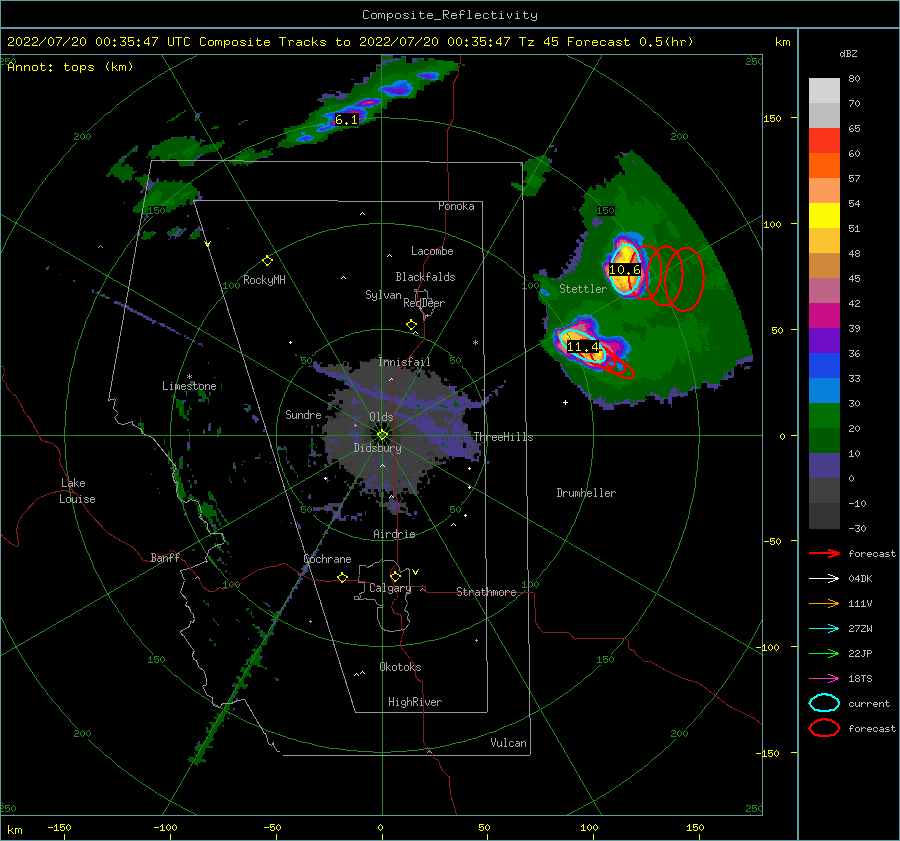Click the Lacombe town label
Image resolution: width=900 pixels, height=841 pixels.
pyautogui.click(x=432, y=251)
